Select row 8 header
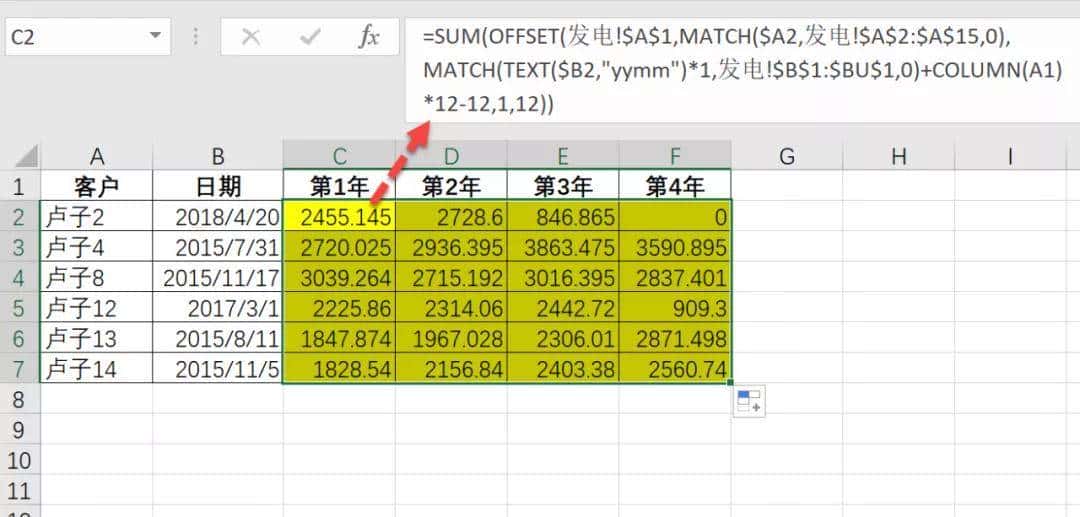 tap(19, 399)
